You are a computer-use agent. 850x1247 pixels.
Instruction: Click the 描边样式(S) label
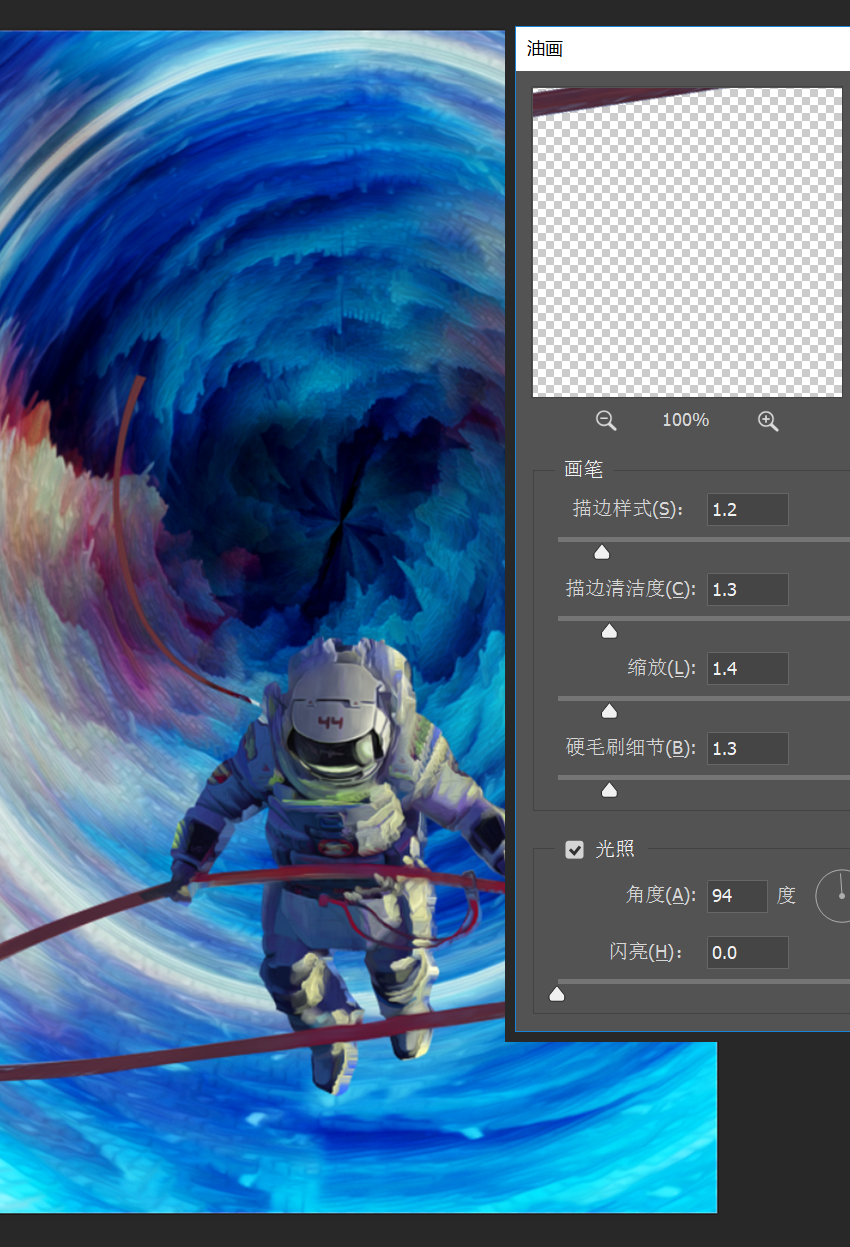pos(628,509)
